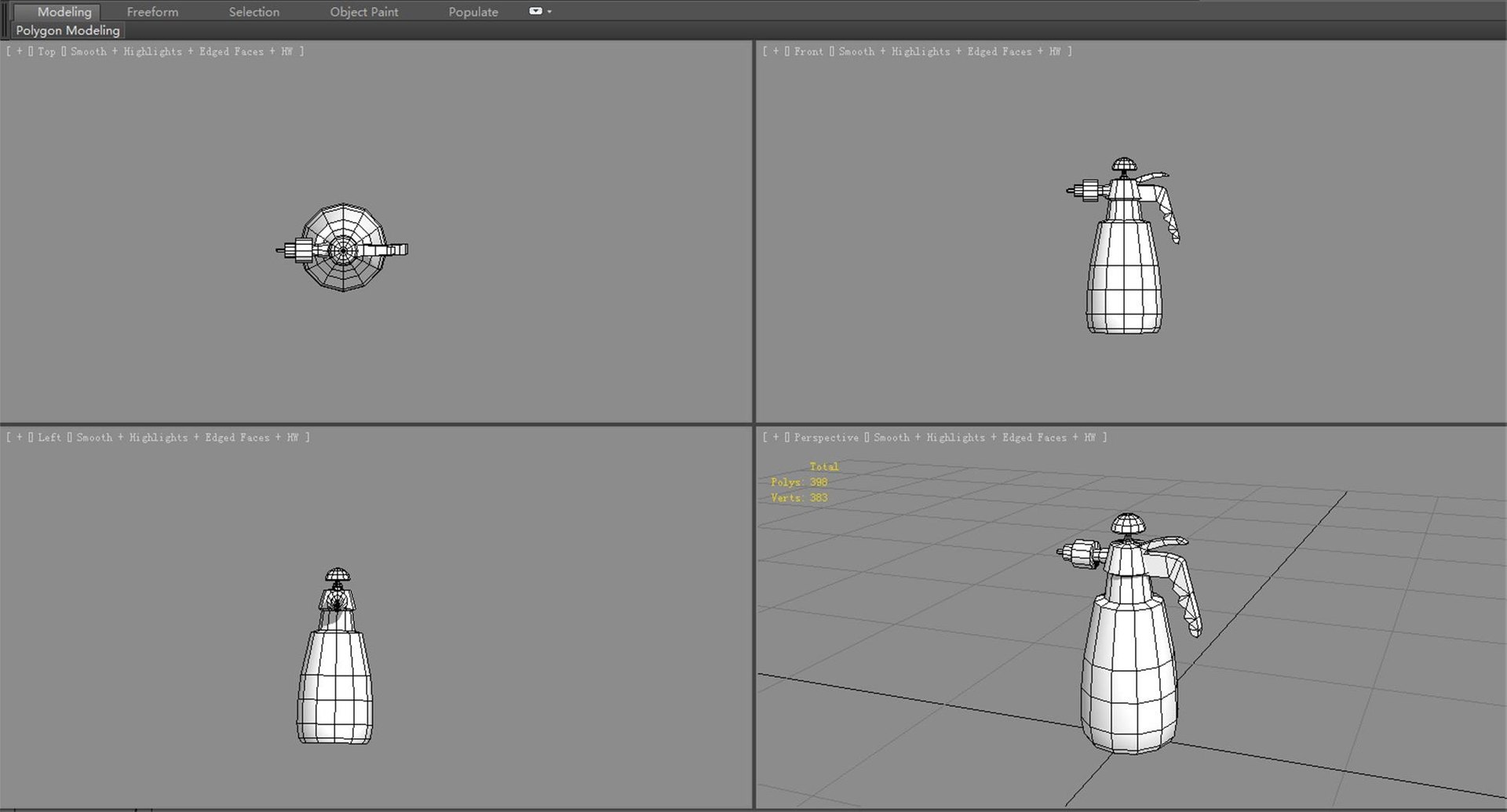This screenshot has width=1507, height=812.
Task: Open the Left viewport plus menu
Action: 20,437
